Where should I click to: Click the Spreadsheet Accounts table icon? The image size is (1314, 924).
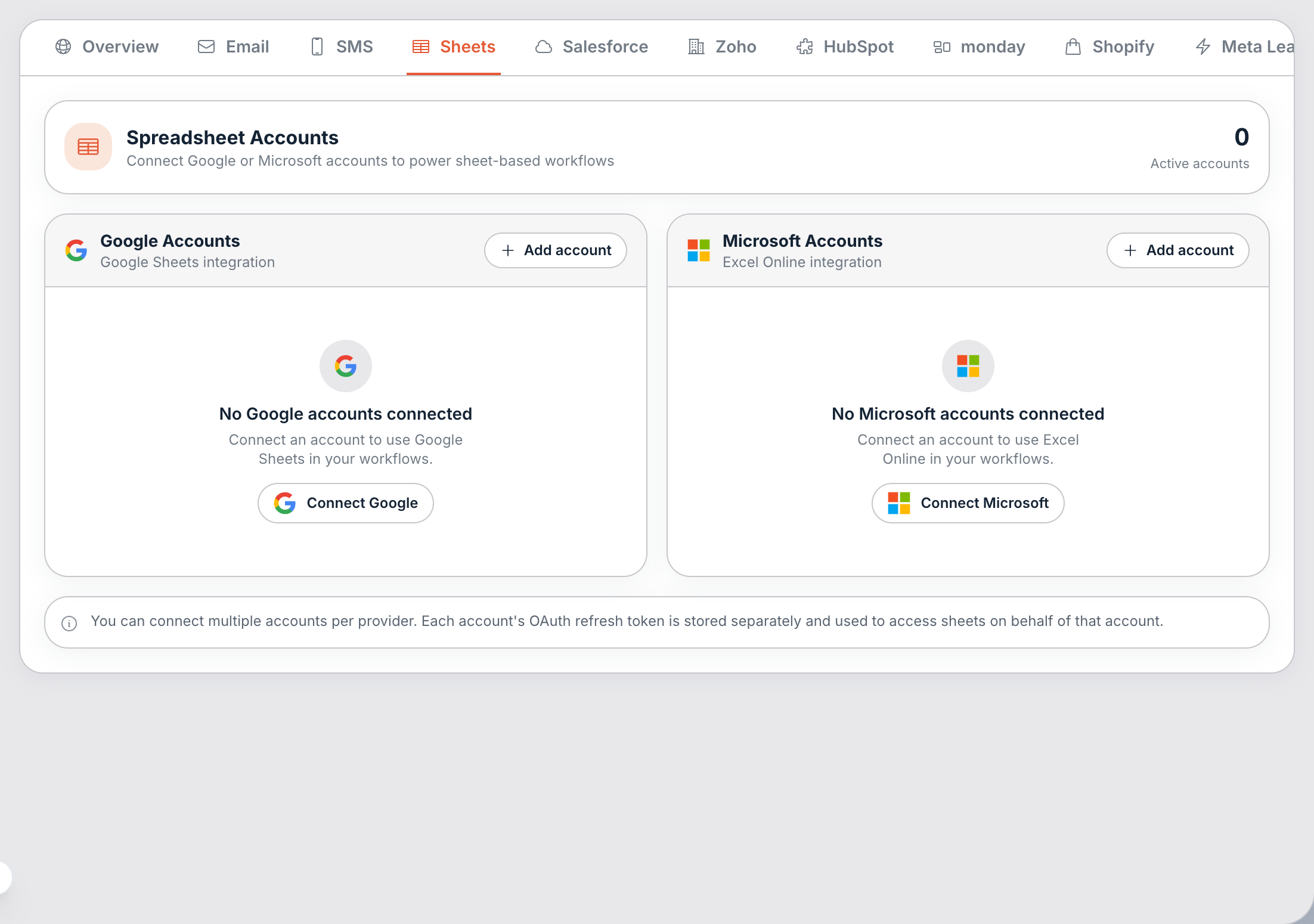point(88,147)
